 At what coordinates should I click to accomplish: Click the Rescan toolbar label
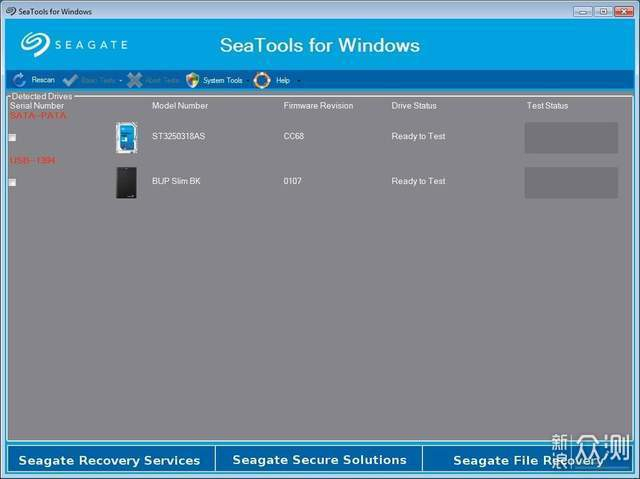(x=43, y=80)
